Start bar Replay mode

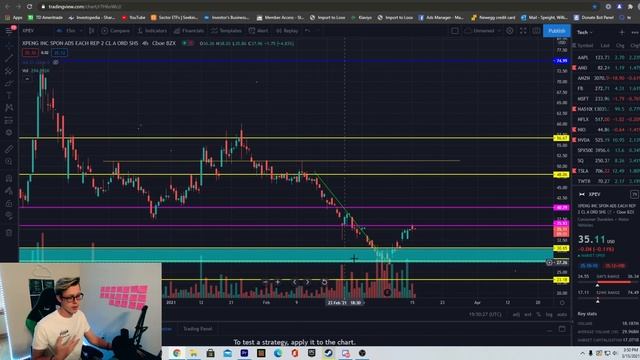(x=287, y=31)
